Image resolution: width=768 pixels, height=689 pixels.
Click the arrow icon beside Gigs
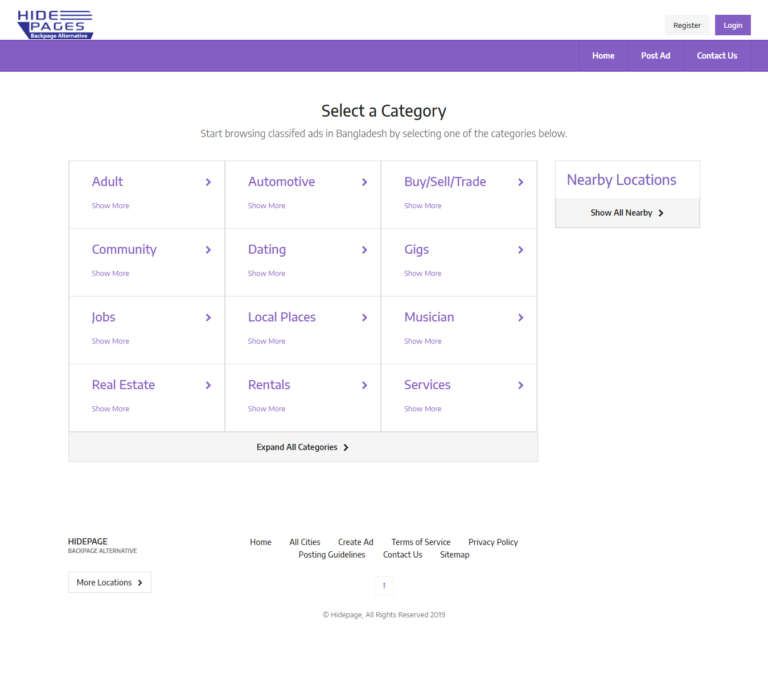coord(521,250)
